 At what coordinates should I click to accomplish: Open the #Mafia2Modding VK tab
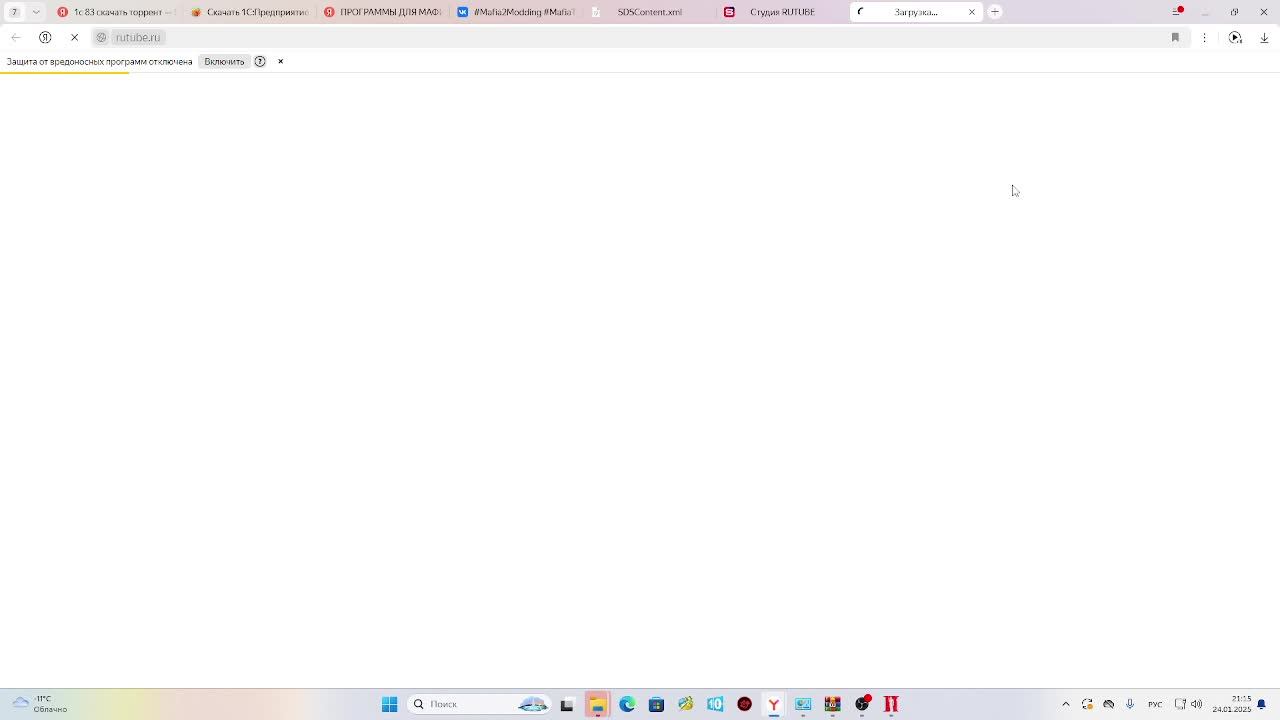coord(517,12)
